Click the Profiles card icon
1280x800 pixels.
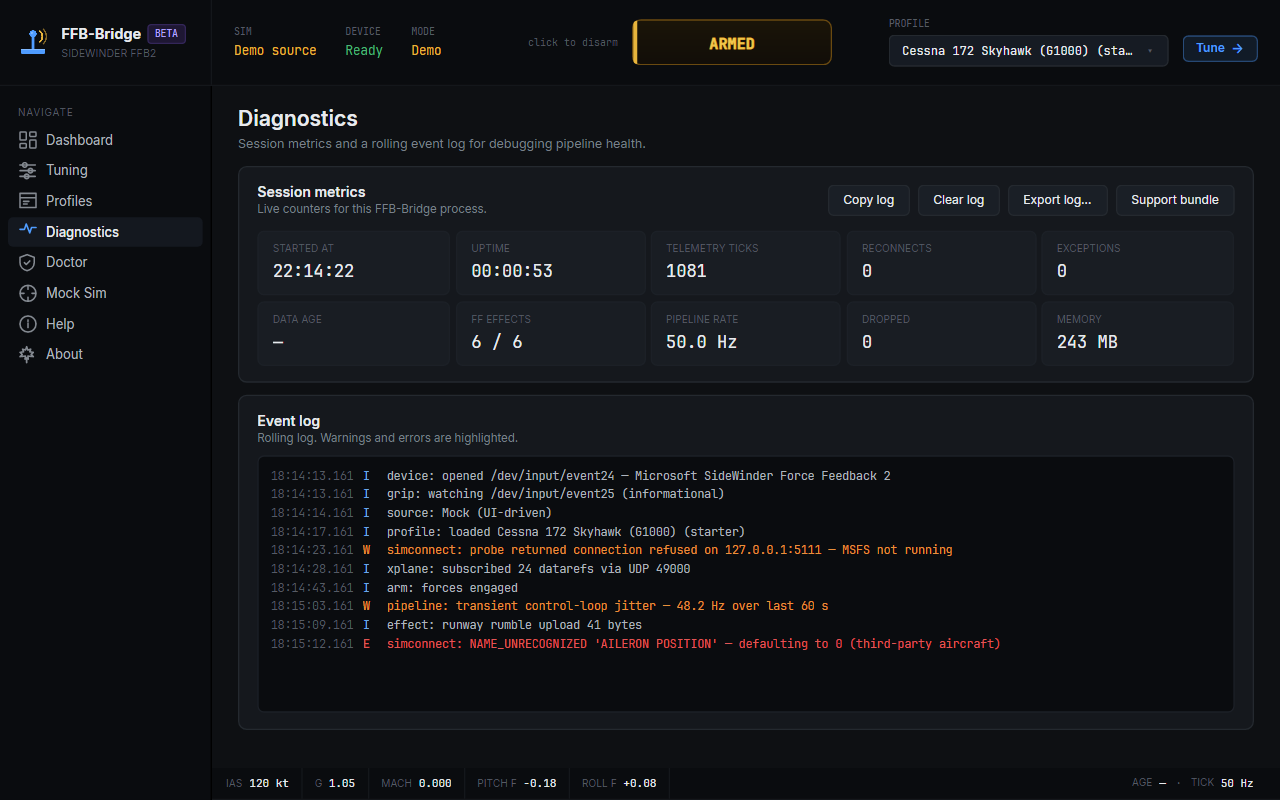(28, 201)
